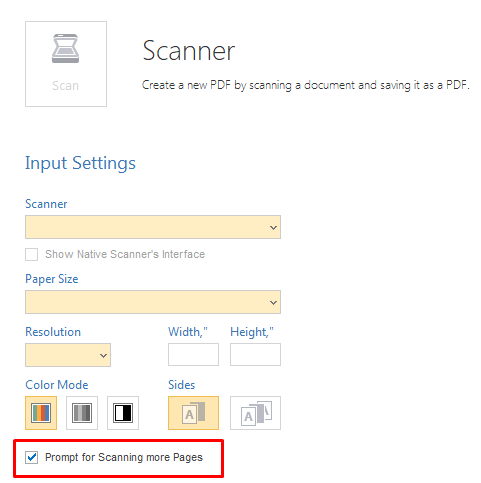This screenshot has width=481, height=483.
Task: Select the grayscale color mode icon
Action: (x=82, y=413)
